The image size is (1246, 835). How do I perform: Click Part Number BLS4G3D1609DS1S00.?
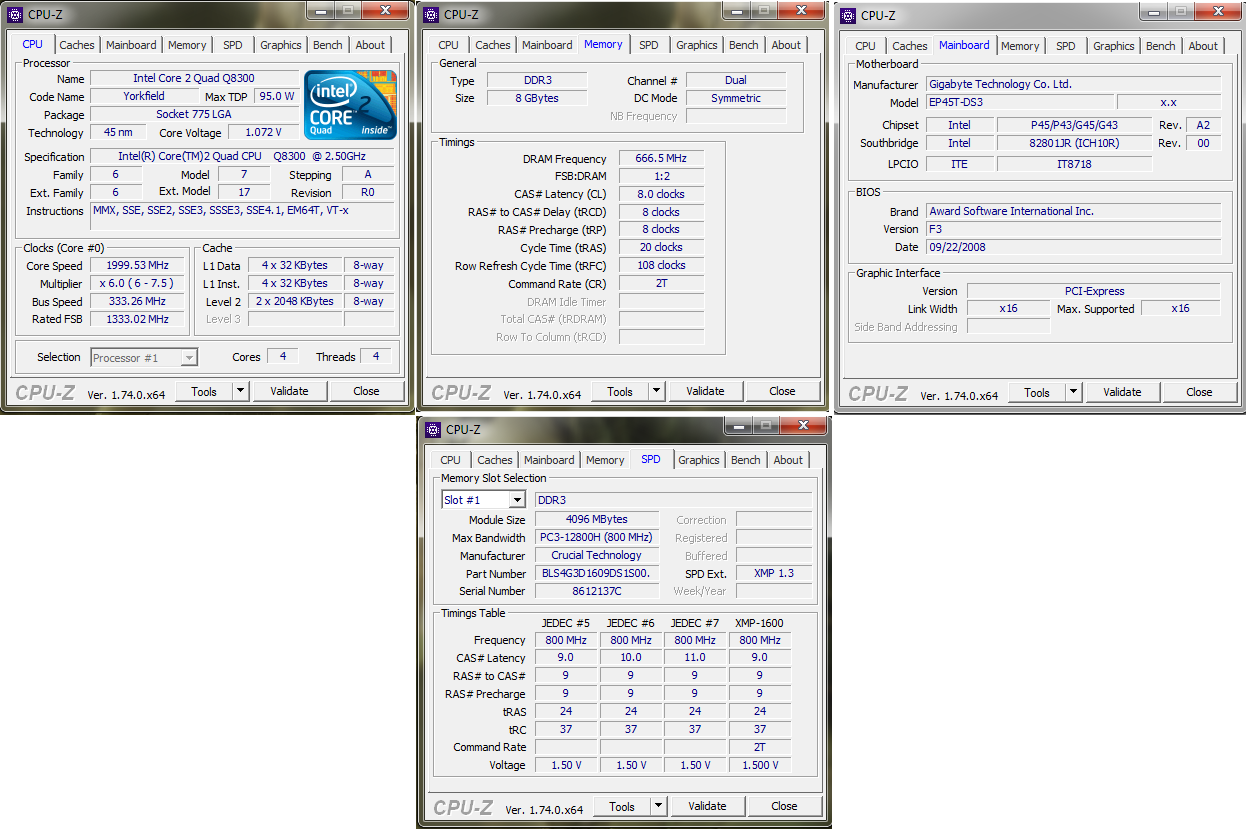(597, 574)
